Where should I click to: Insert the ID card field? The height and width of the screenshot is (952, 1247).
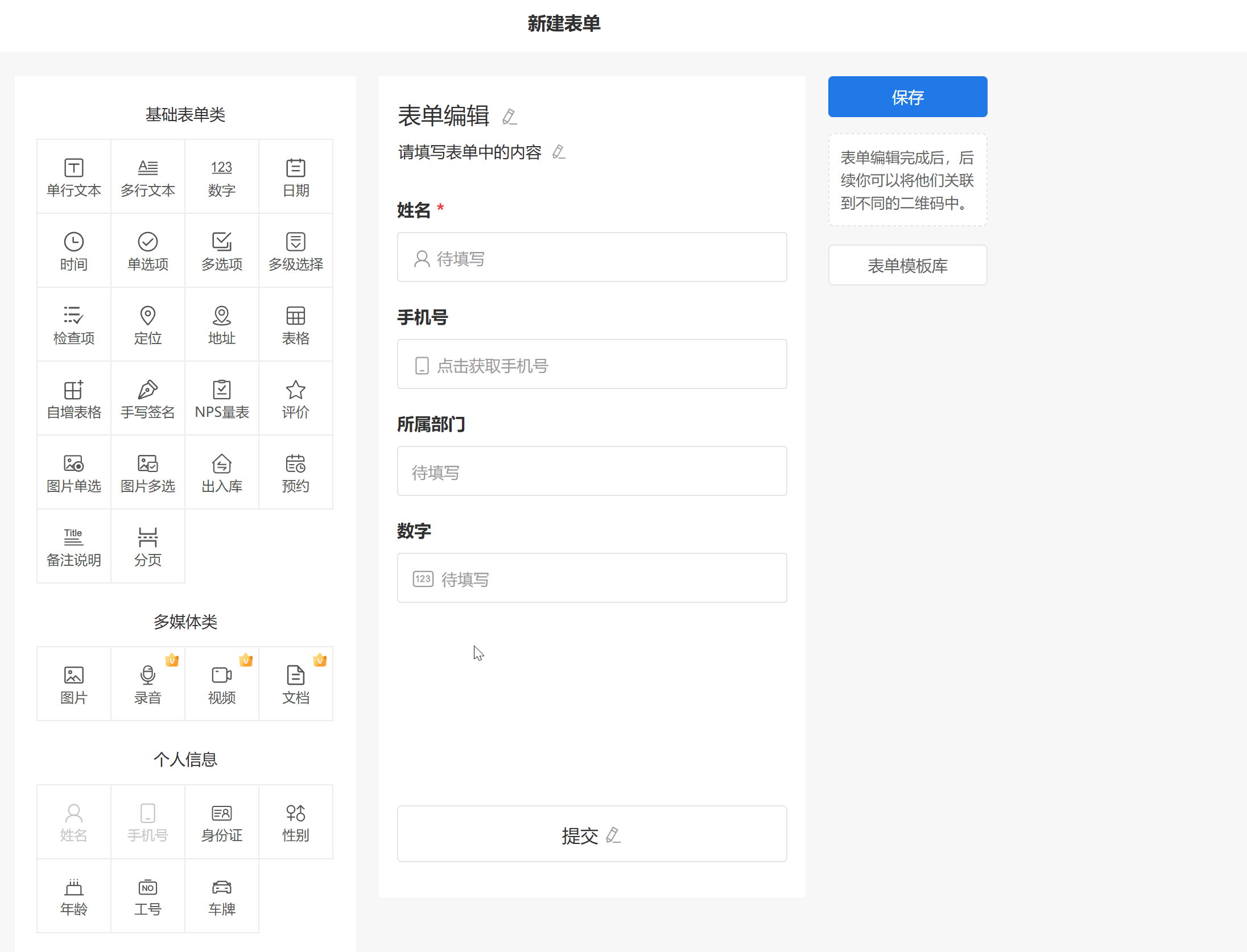coord(222,822)
